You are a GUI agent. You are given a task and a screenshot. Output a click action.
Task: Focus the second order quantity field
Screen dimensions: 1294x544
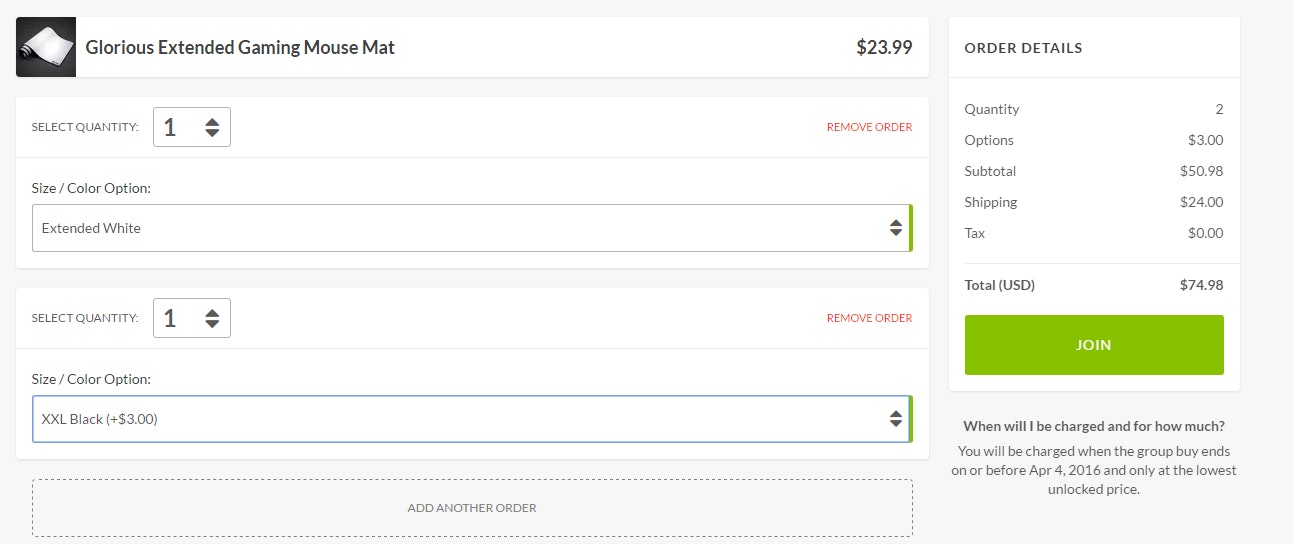[x=177, y=318]
